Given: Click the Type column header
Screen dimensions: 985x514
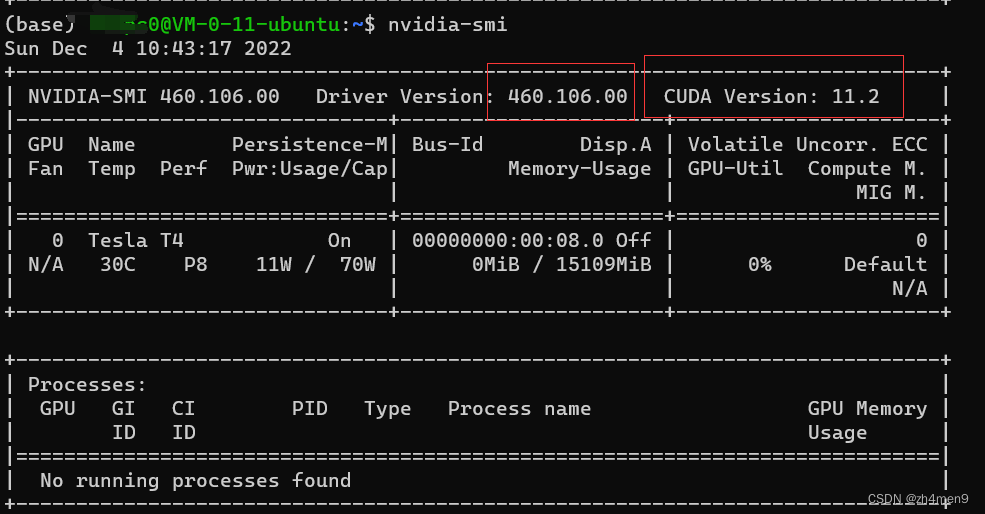Looking at the screenshot, I should coord(388,409).
